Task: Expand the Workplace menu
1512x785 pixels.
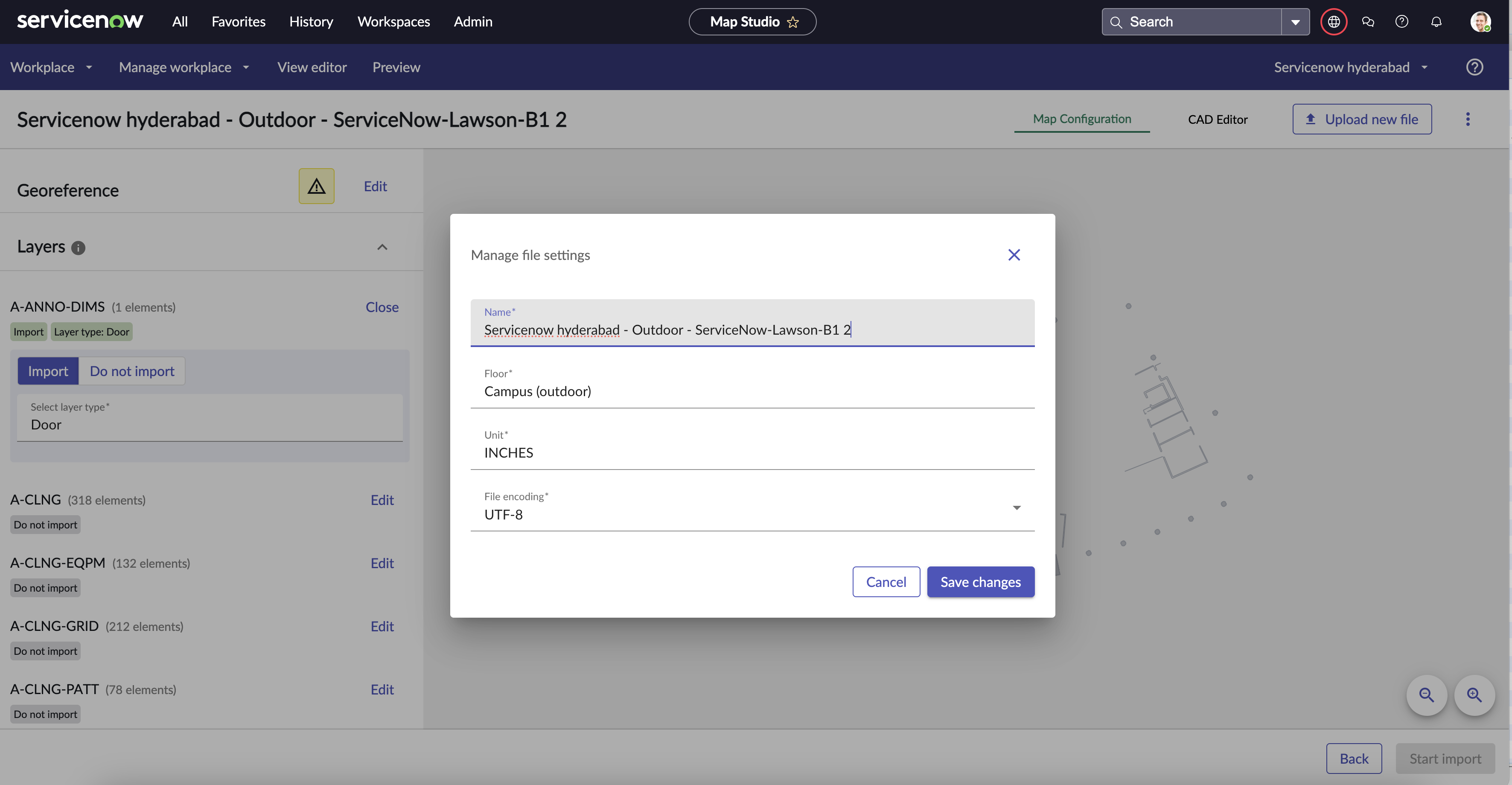Action: tap(51, 67)
